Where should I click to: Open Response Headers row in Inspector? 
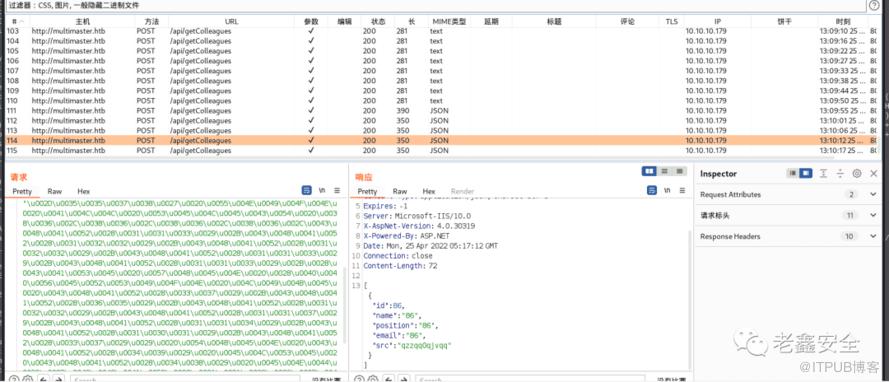coord(789,236)
